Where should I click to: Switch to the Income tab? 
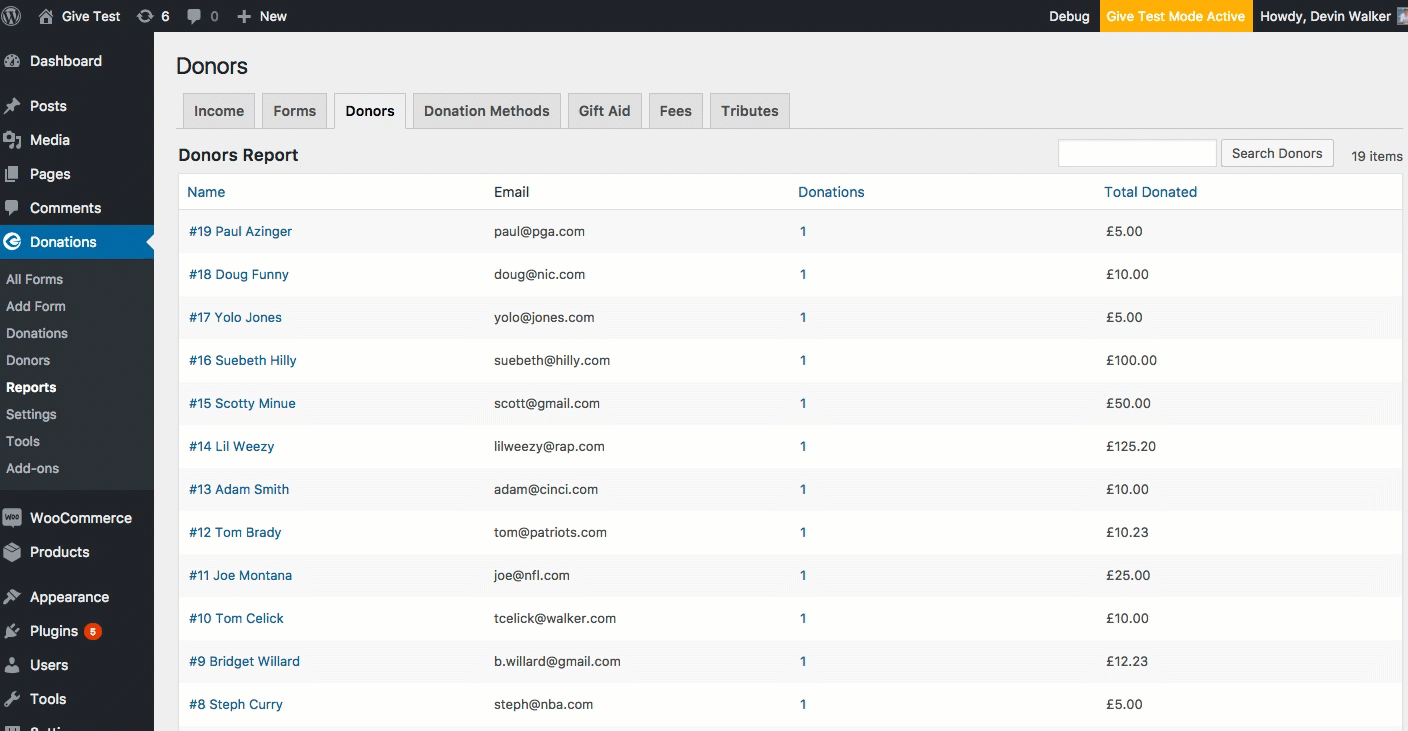[219, 111]
